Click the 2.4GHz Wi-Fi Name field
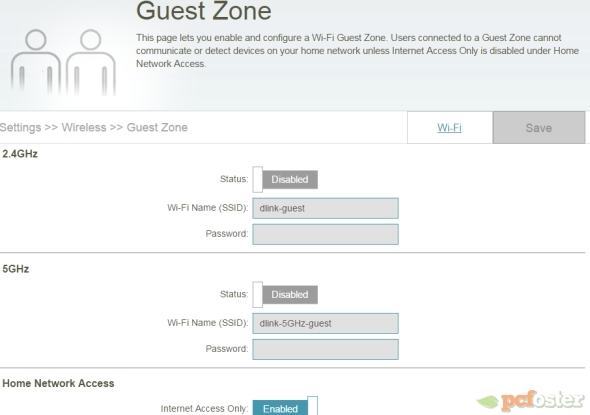 325,208
